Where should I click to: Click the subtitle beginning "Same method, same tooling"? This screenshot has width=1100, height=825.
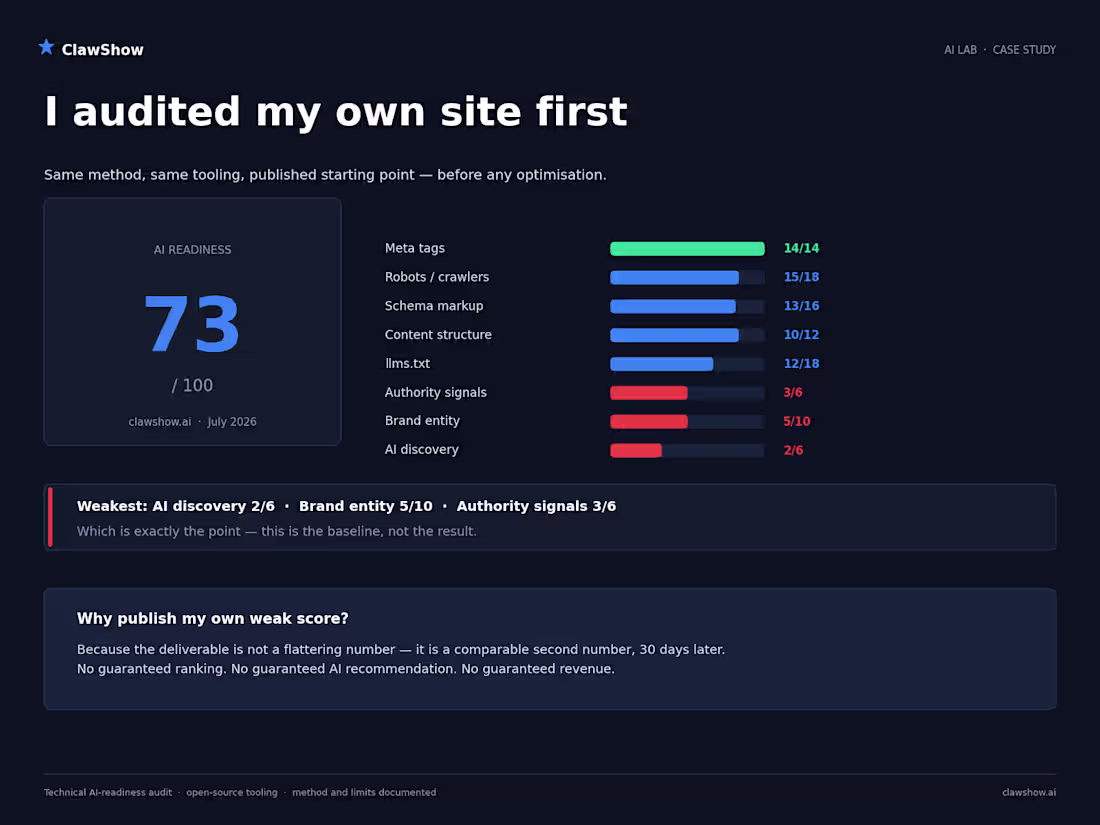(x=325, y=175)
